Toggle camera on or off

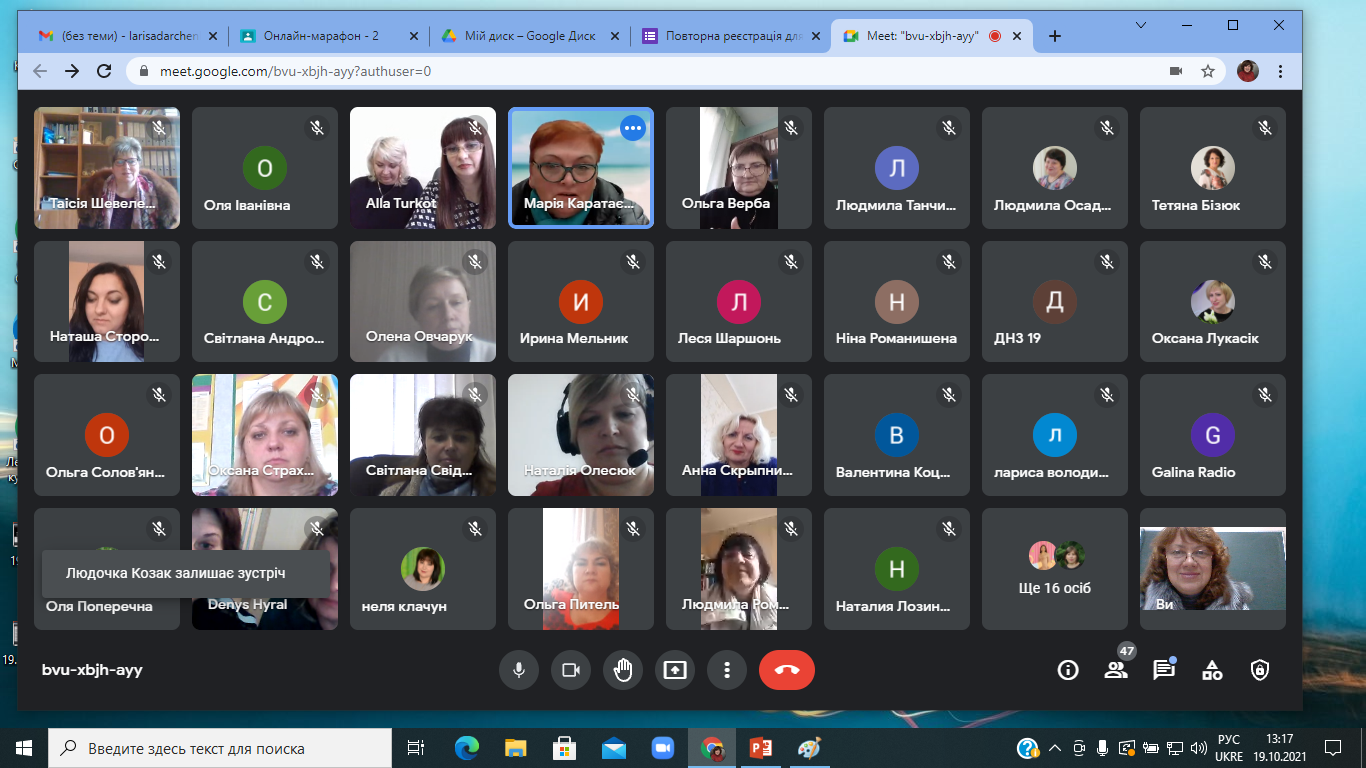(x=571, y=670)
